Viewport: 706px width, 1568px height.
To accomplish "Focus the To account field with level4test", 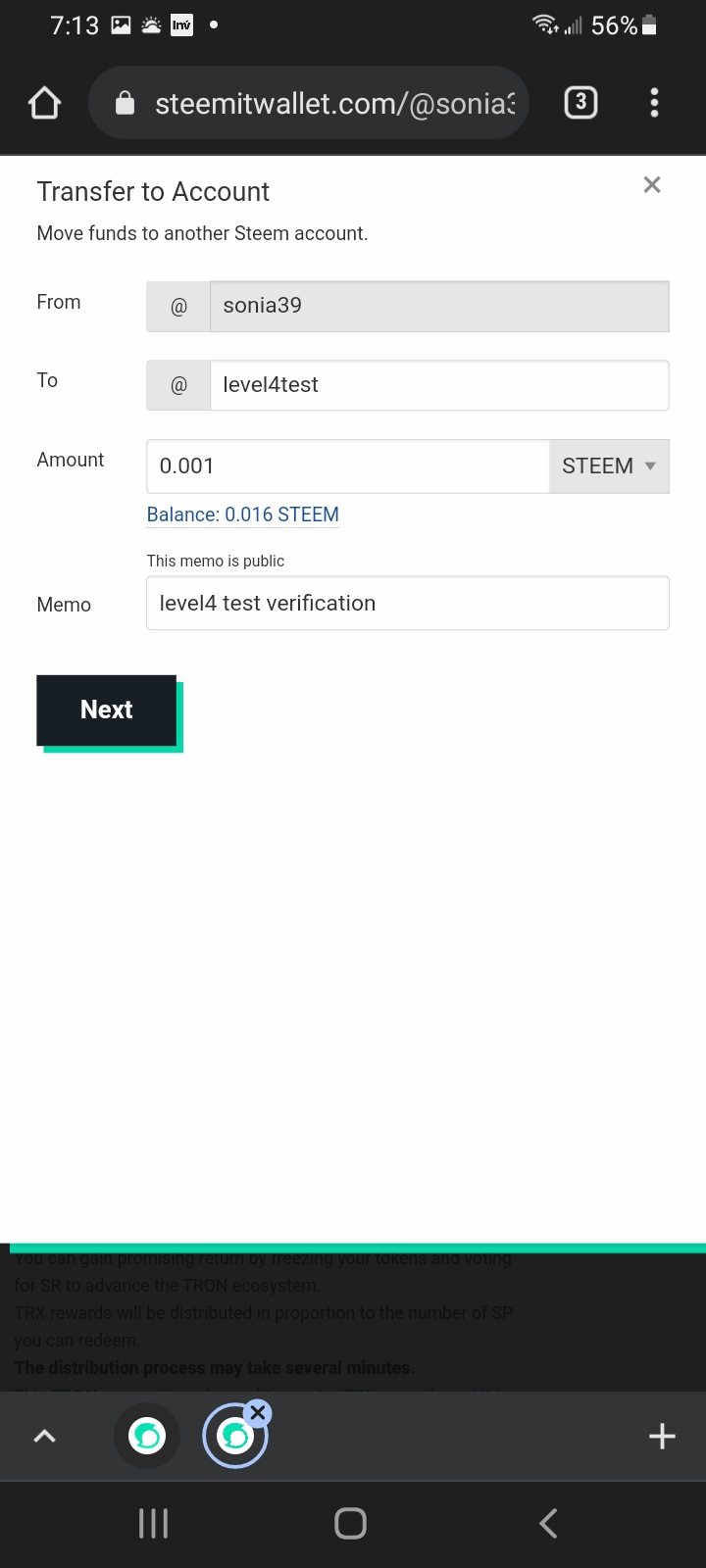I will [439, 385].
